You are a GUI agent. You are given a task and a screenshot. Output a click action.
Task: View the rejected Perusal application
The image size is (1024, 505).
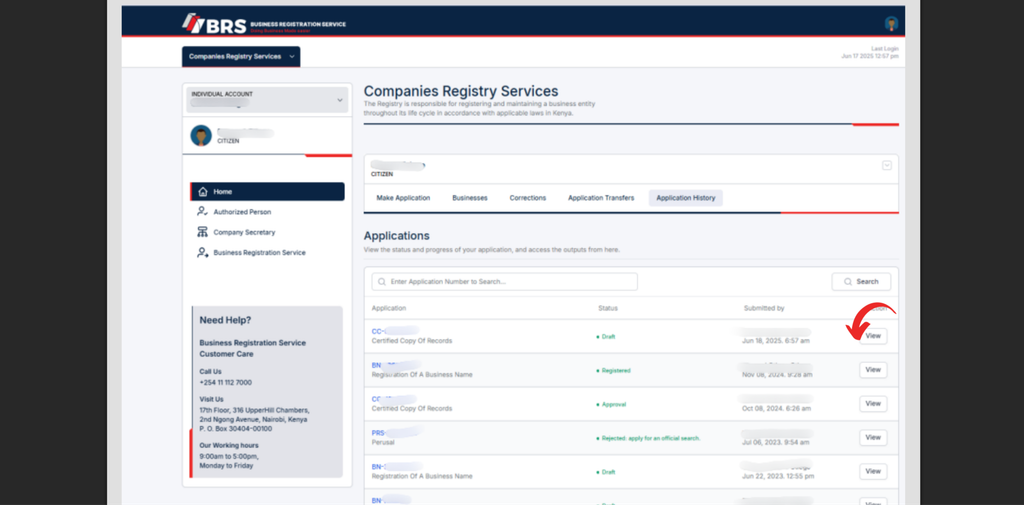[873, 438]
